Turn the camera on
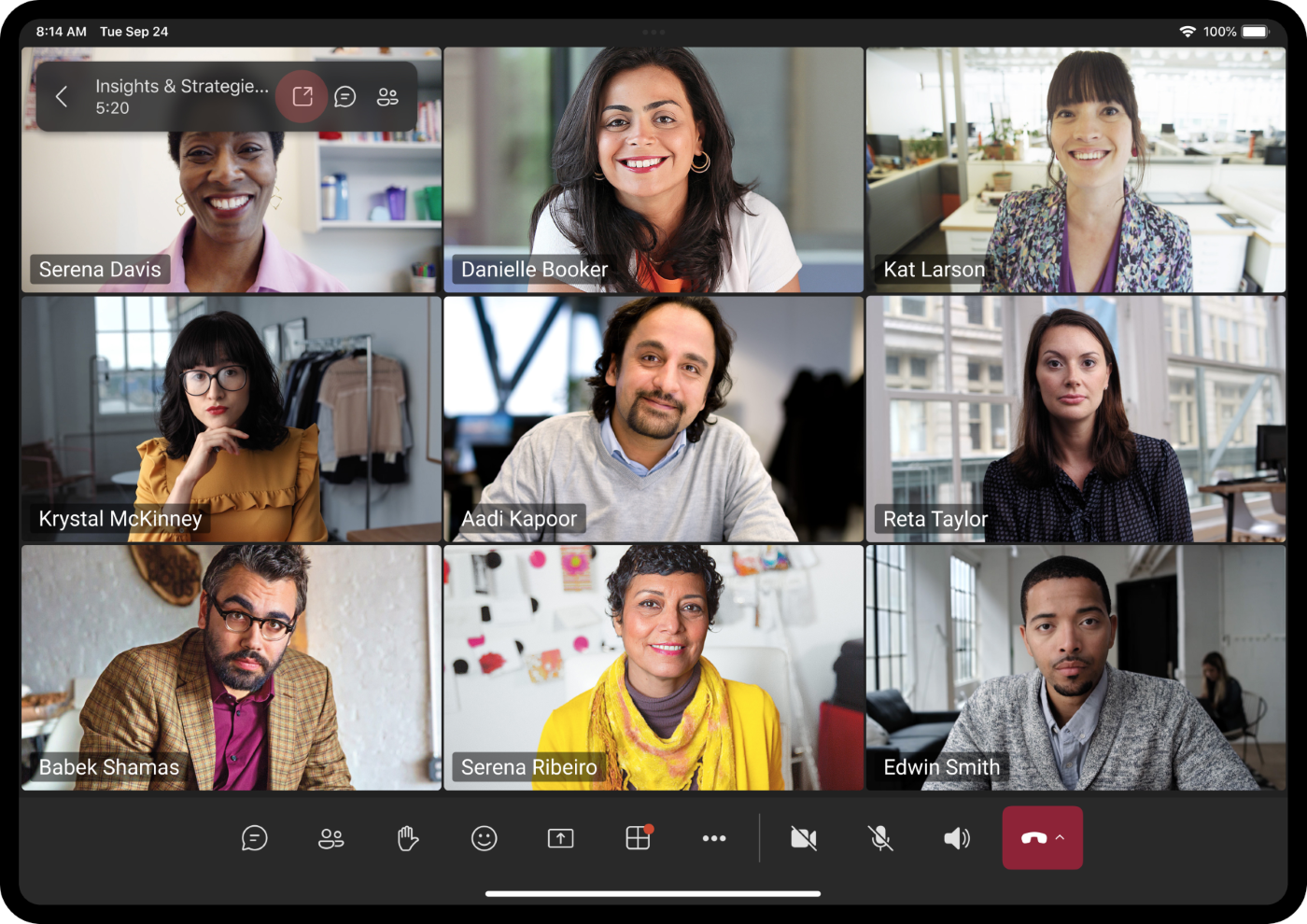The image size is (1307, 924). pyautogui.click(x=804, y=838)
